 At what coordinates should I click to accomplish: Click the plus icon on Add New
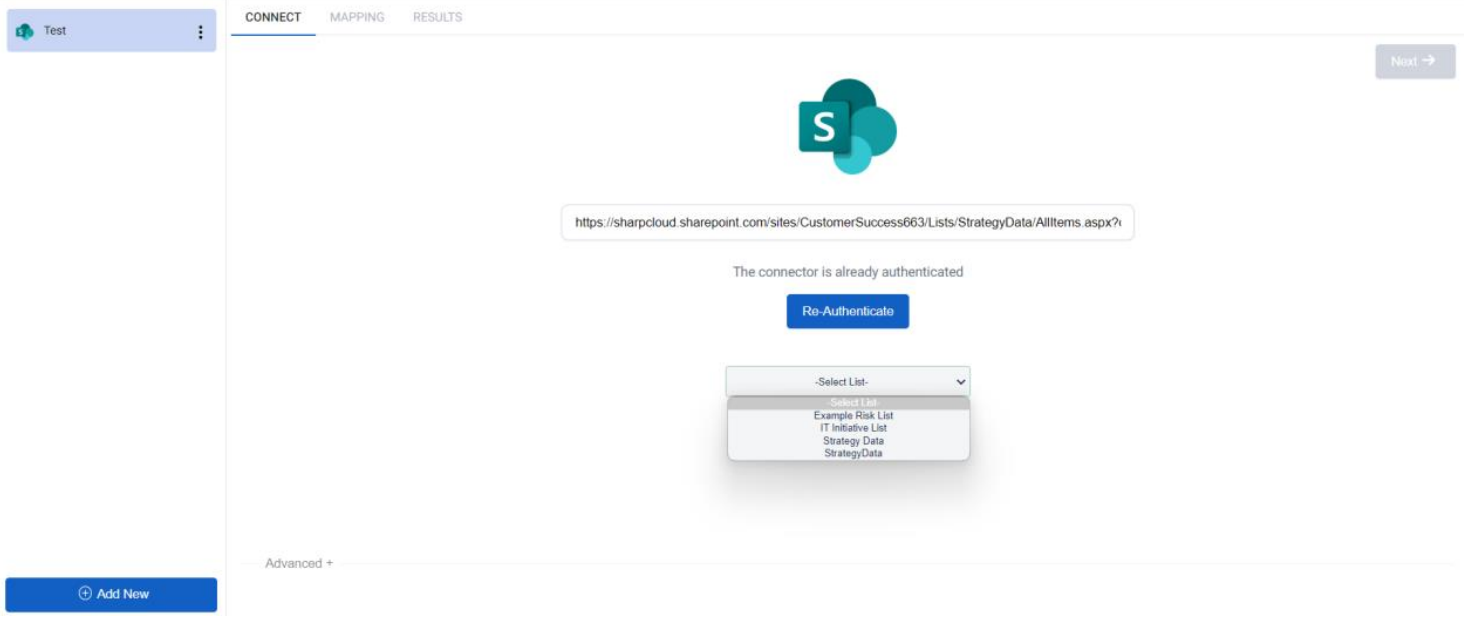click(x=83, y=595)
